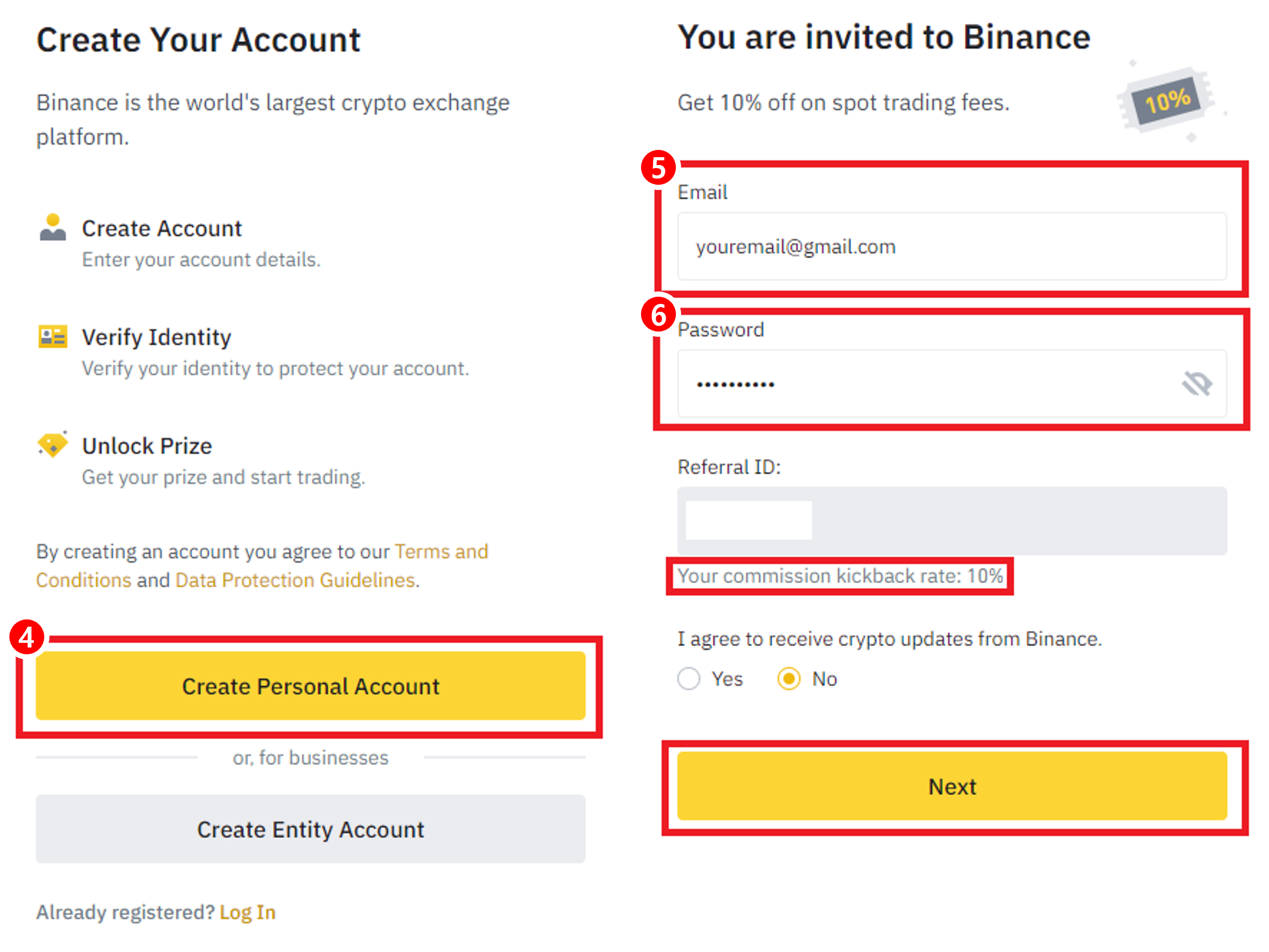Image resolution: width=1269 pixels, height=952 pixels.
Task: Click the red step 4 marker
Action: (x=27, y=637)
